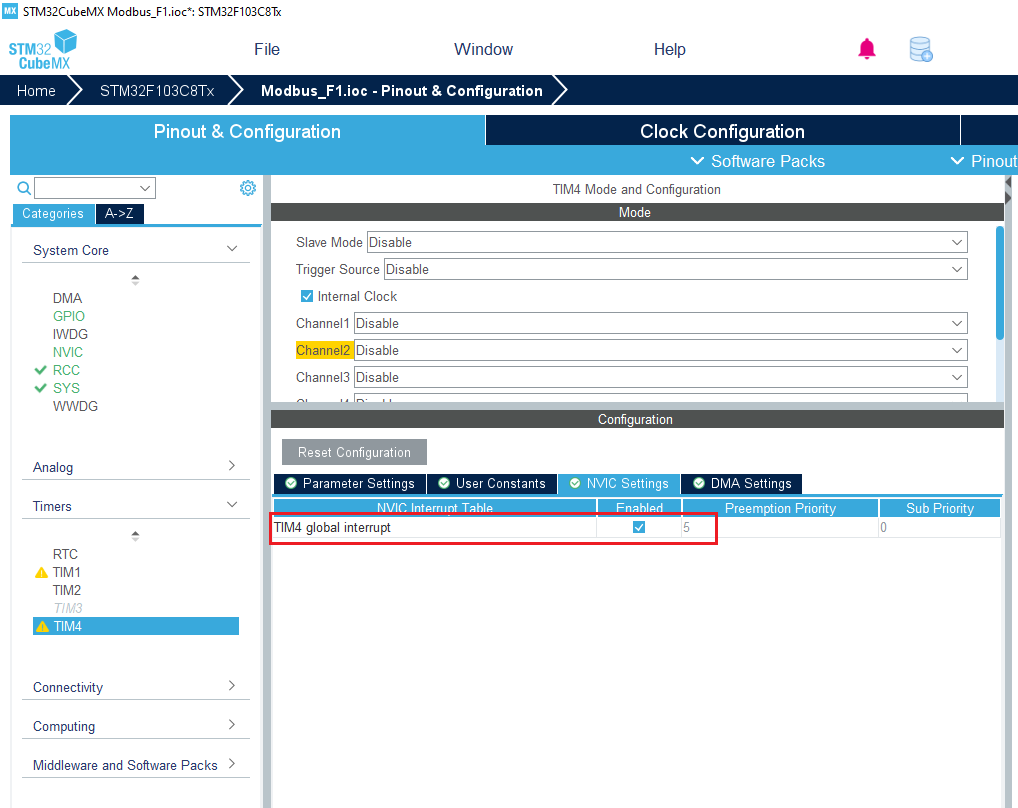
Task: Open the pink notification bell
Action: 867,49
